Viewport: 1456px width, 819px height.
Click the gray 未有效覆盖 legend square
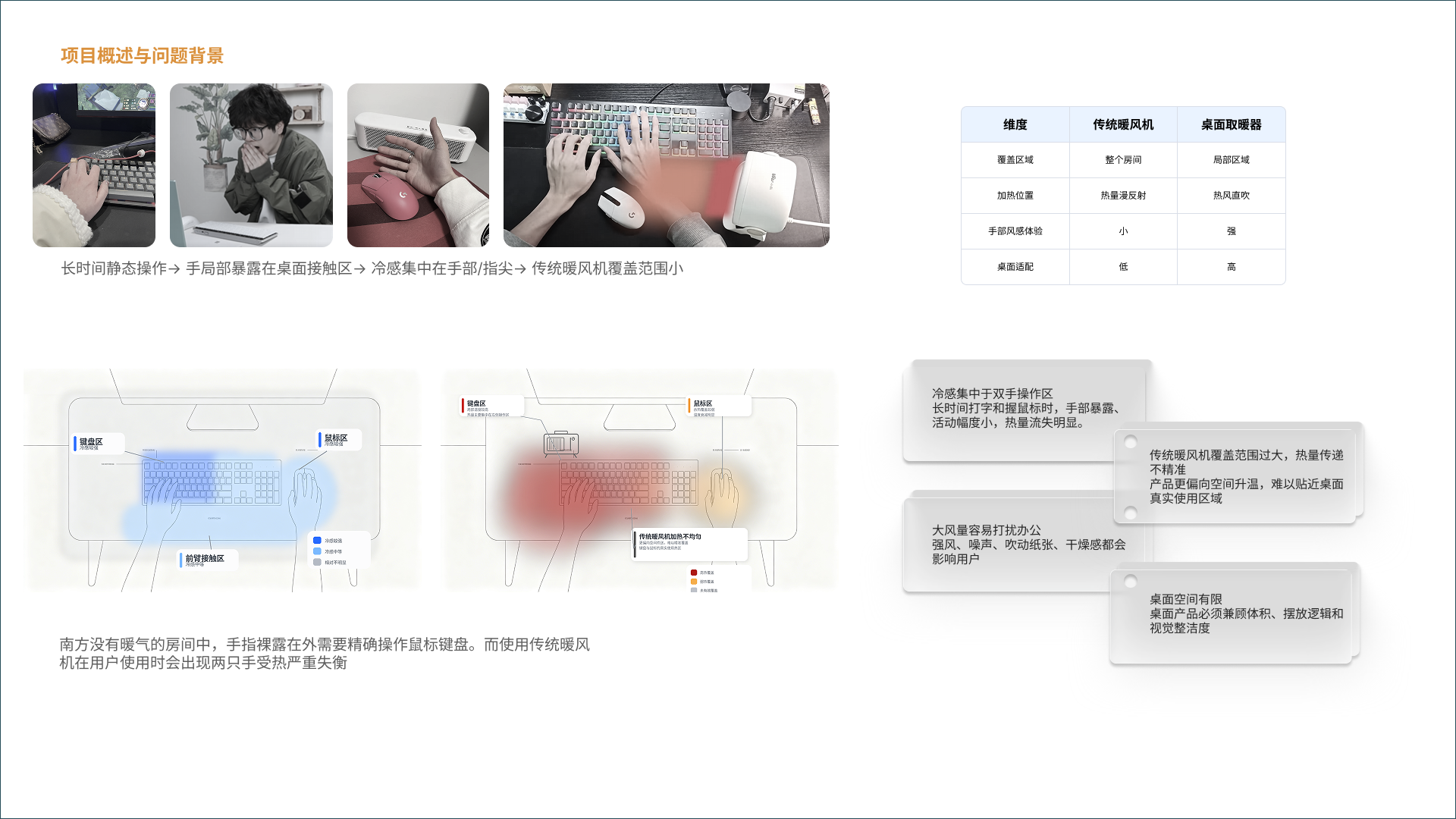tap(694, 590)
